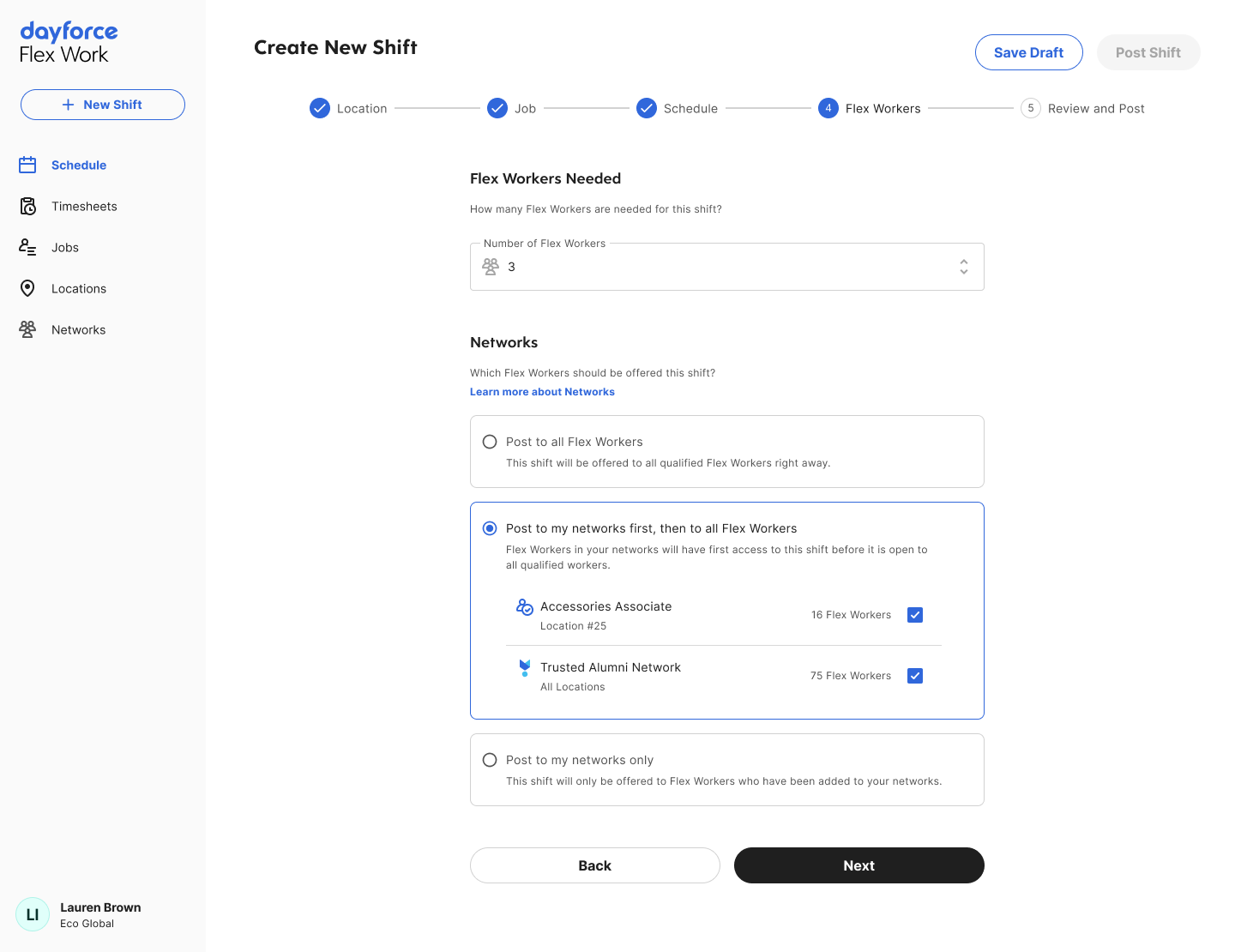This screenshot has height=952, width=1235.
Task: Click the Eco Global company text
Action: click(x=87, y=924)
